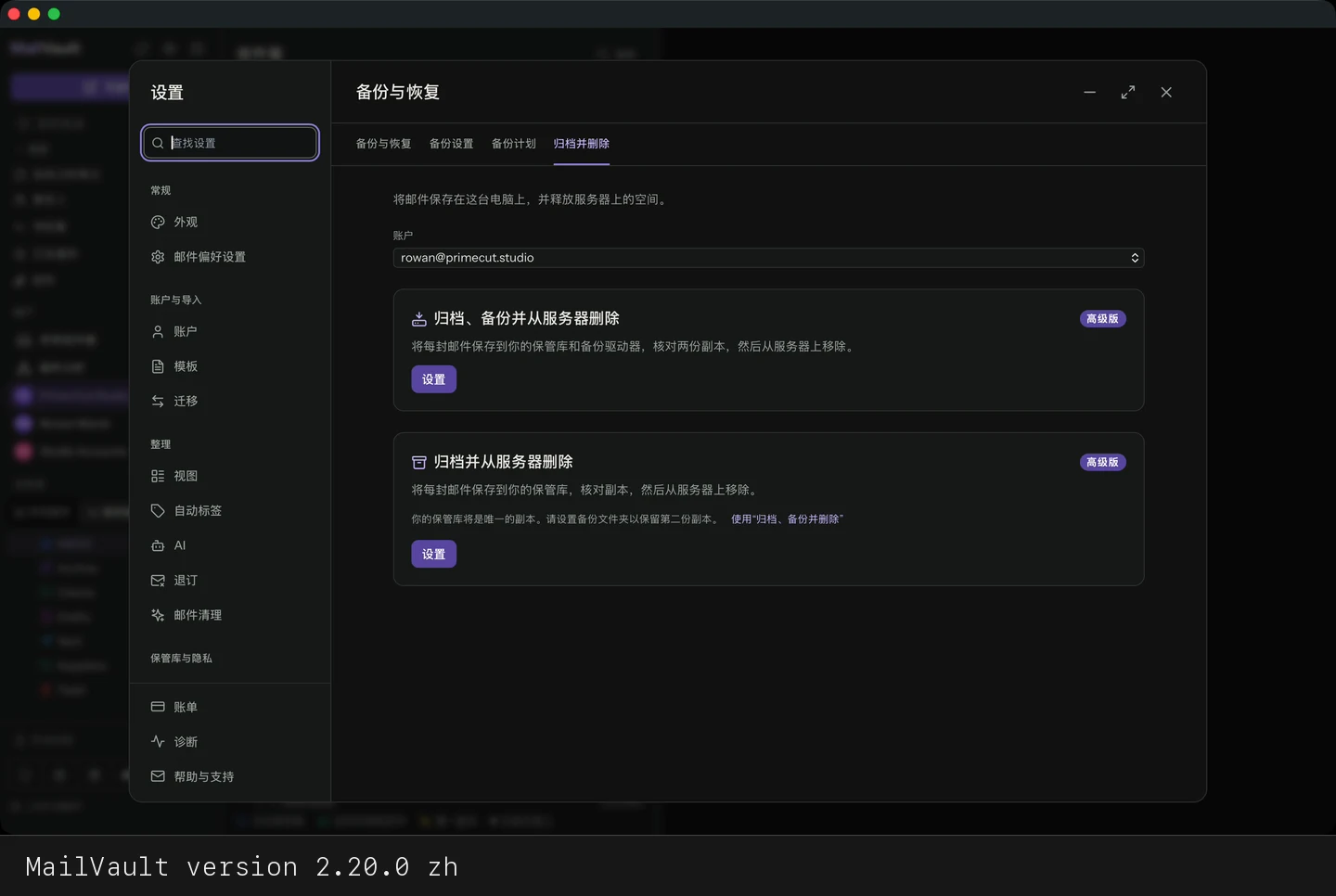Open 账单 billing page
Image resolution: width=1336 pixels, height=896 pixels.
click(x=230, y=707)
